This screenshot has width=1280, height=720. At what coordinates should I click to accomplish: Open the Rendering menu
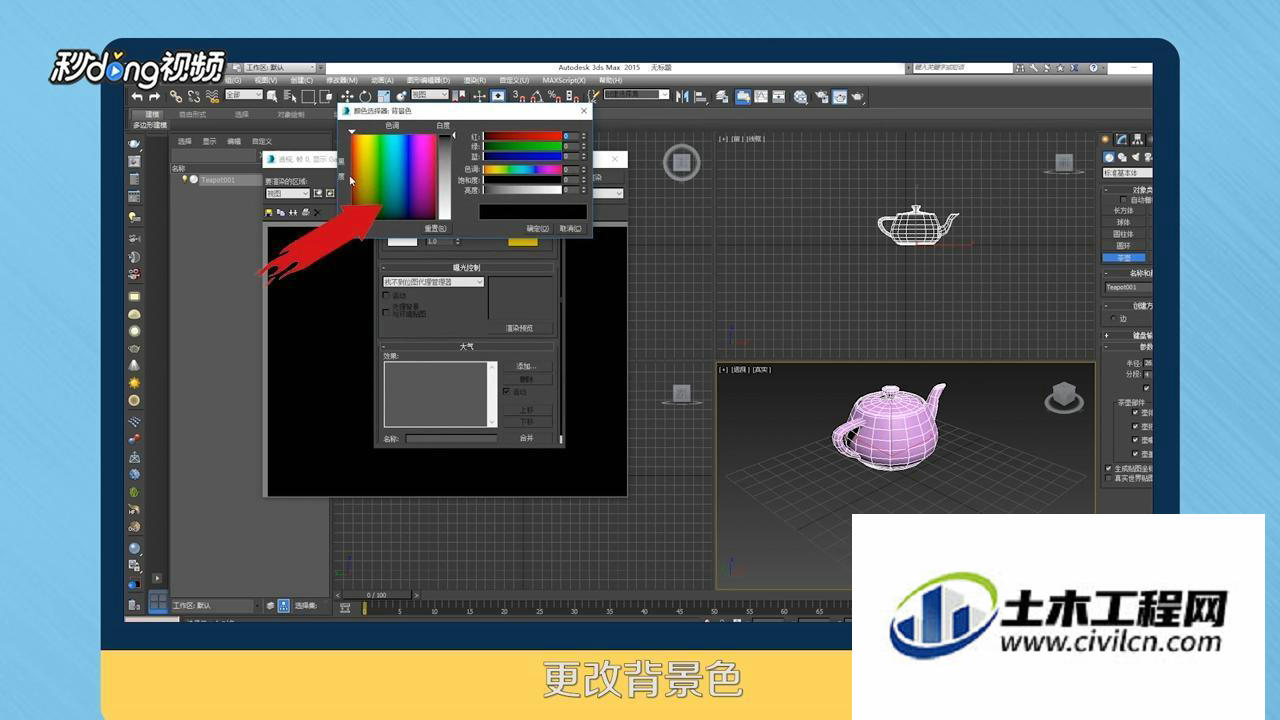point(476,80)
